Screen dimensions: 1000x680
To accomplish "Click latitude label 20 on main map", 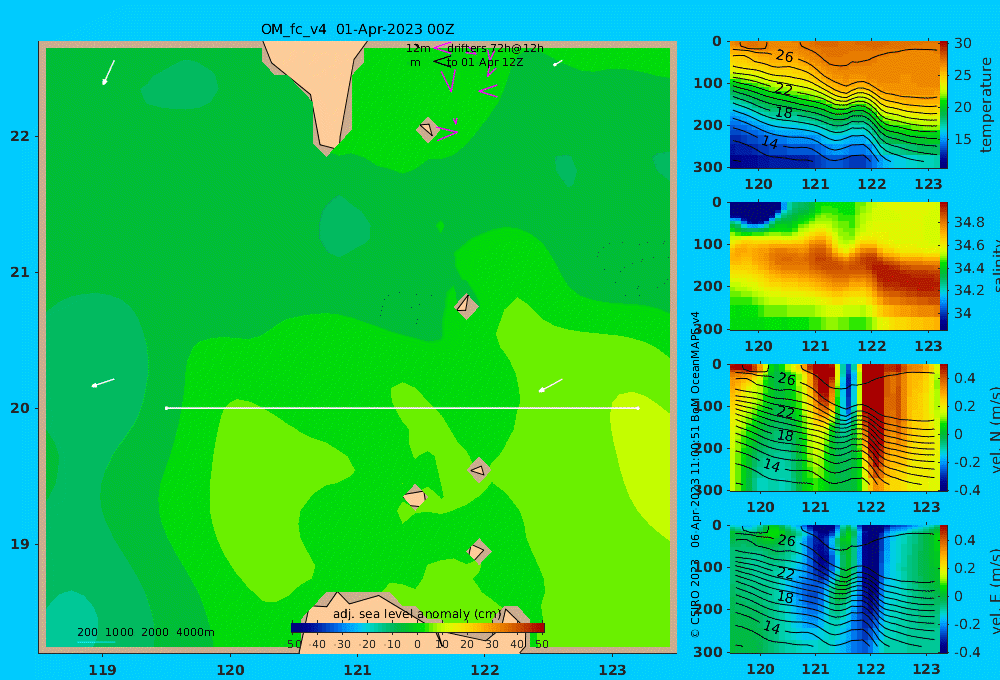I will click(x=20, y=408).
